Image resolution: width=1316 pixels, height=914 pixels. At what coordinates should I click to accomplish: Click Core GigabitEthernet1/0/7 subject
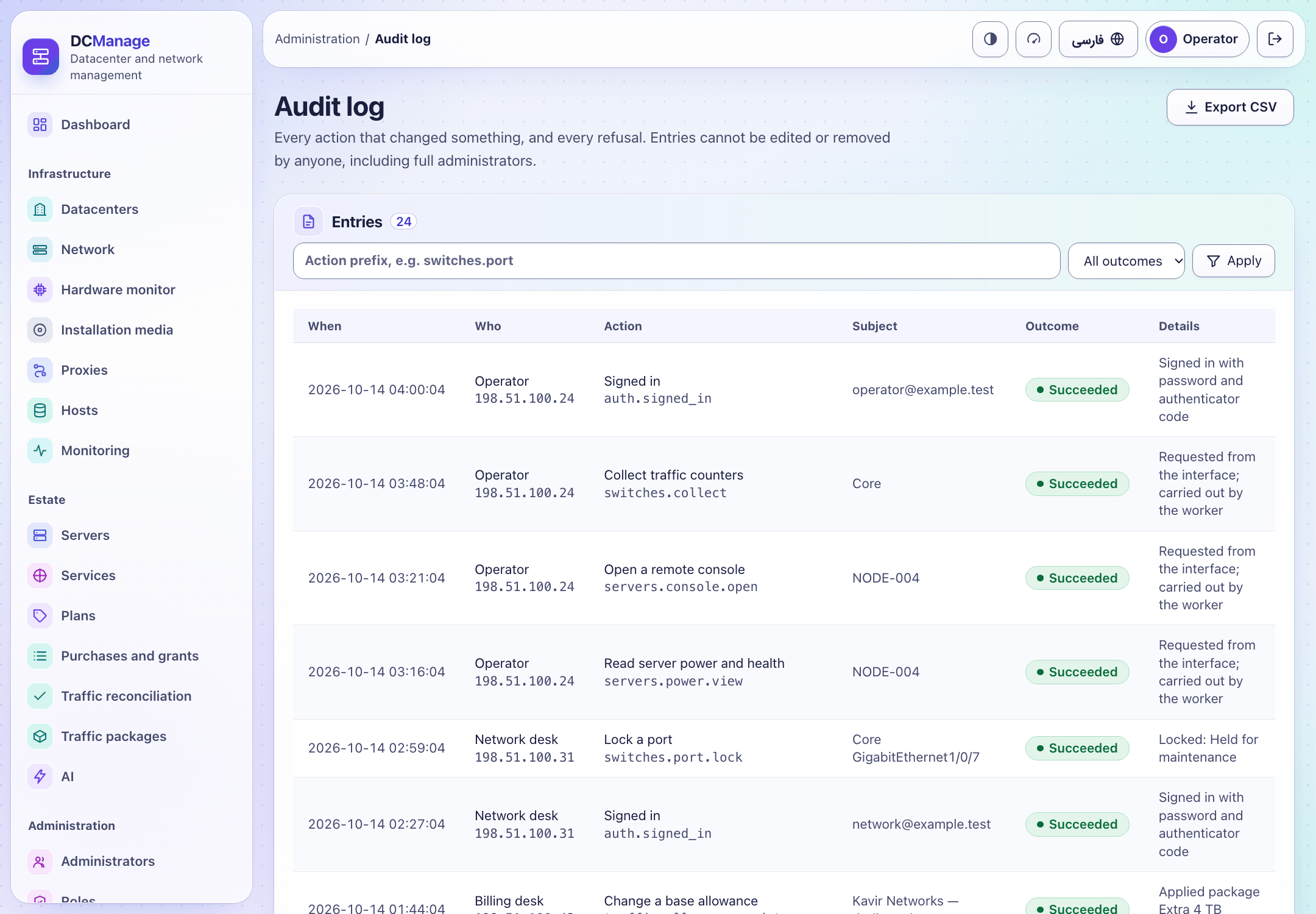click(916, 748)
